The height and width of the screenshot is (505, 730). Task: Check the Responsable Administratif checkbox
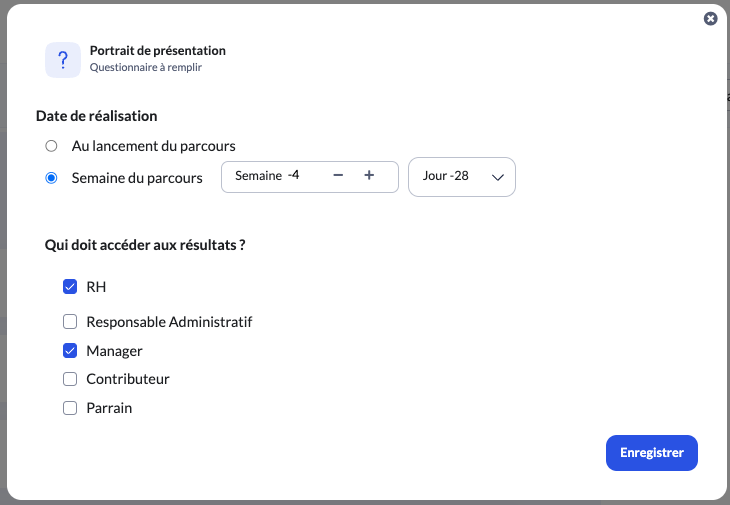point(70,322)
